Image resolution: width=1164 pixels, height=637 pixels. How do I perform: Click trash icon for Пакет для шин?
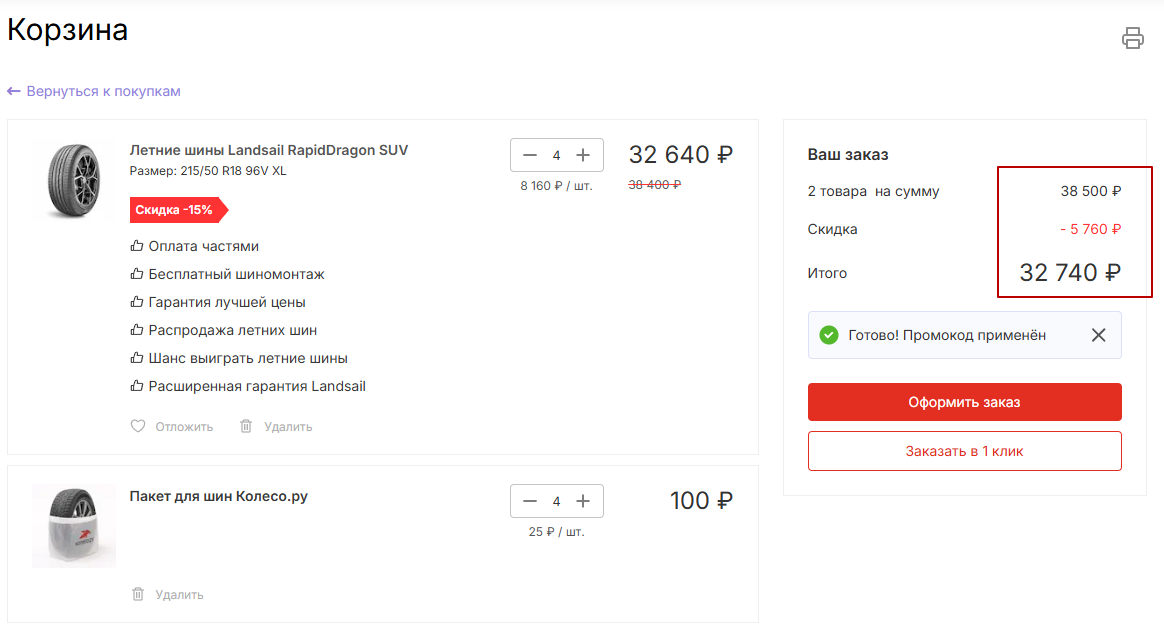(138, 594)
